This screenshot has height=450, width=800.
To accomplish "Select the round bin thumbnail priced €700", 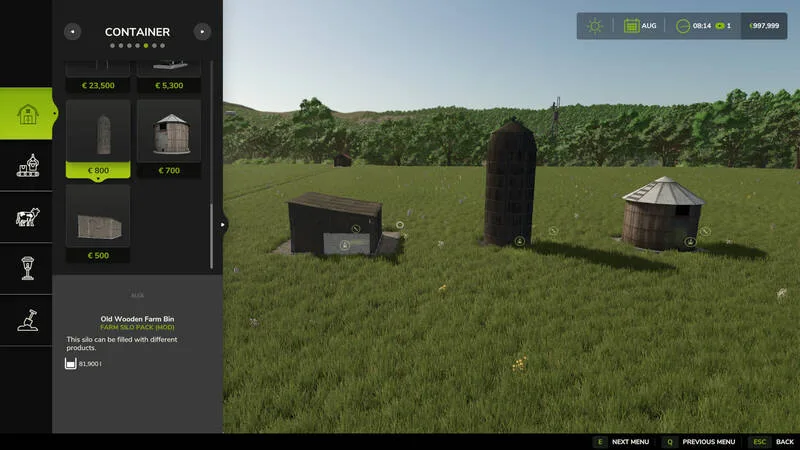I will click(169, 139).
